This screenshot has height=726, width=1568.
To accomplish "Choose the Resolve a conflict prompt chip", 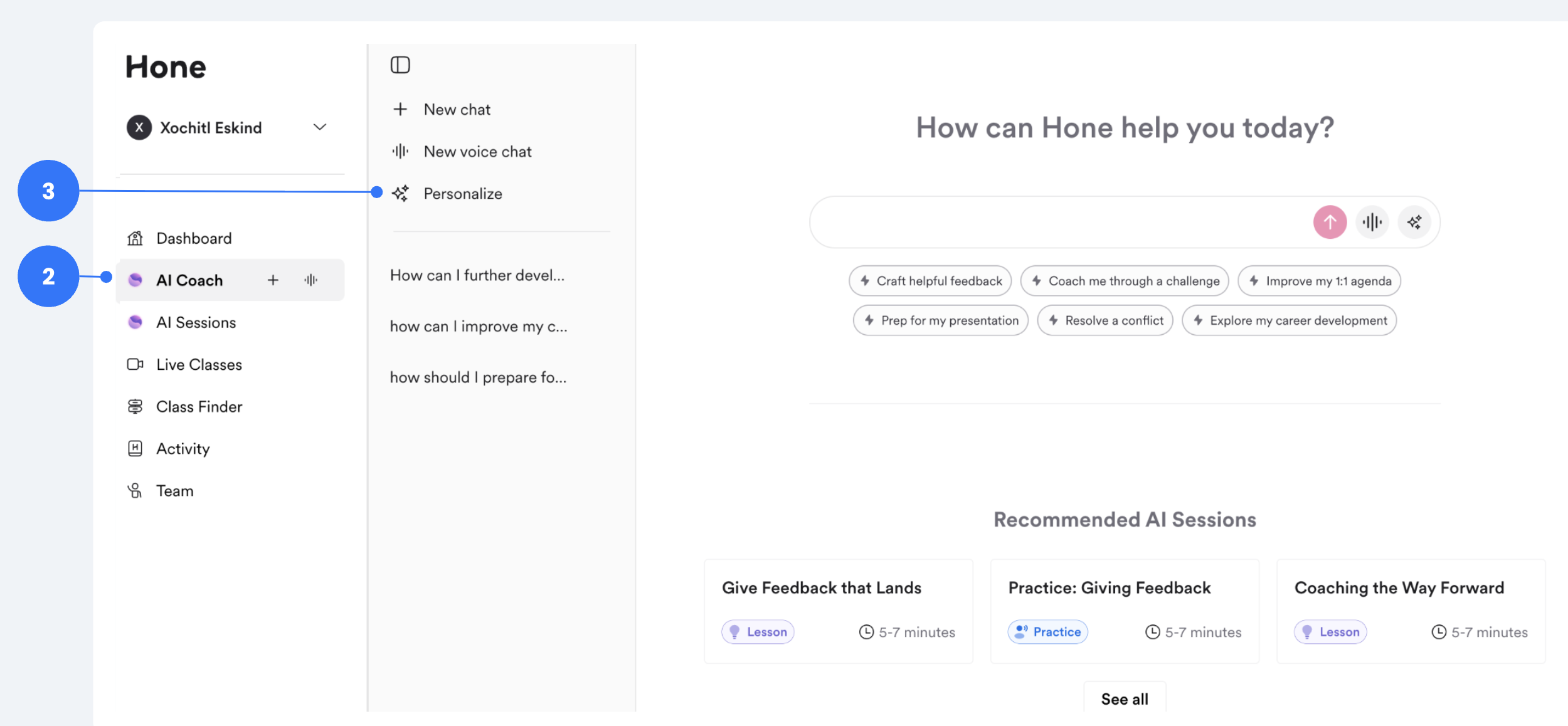I will [1104, 320].
